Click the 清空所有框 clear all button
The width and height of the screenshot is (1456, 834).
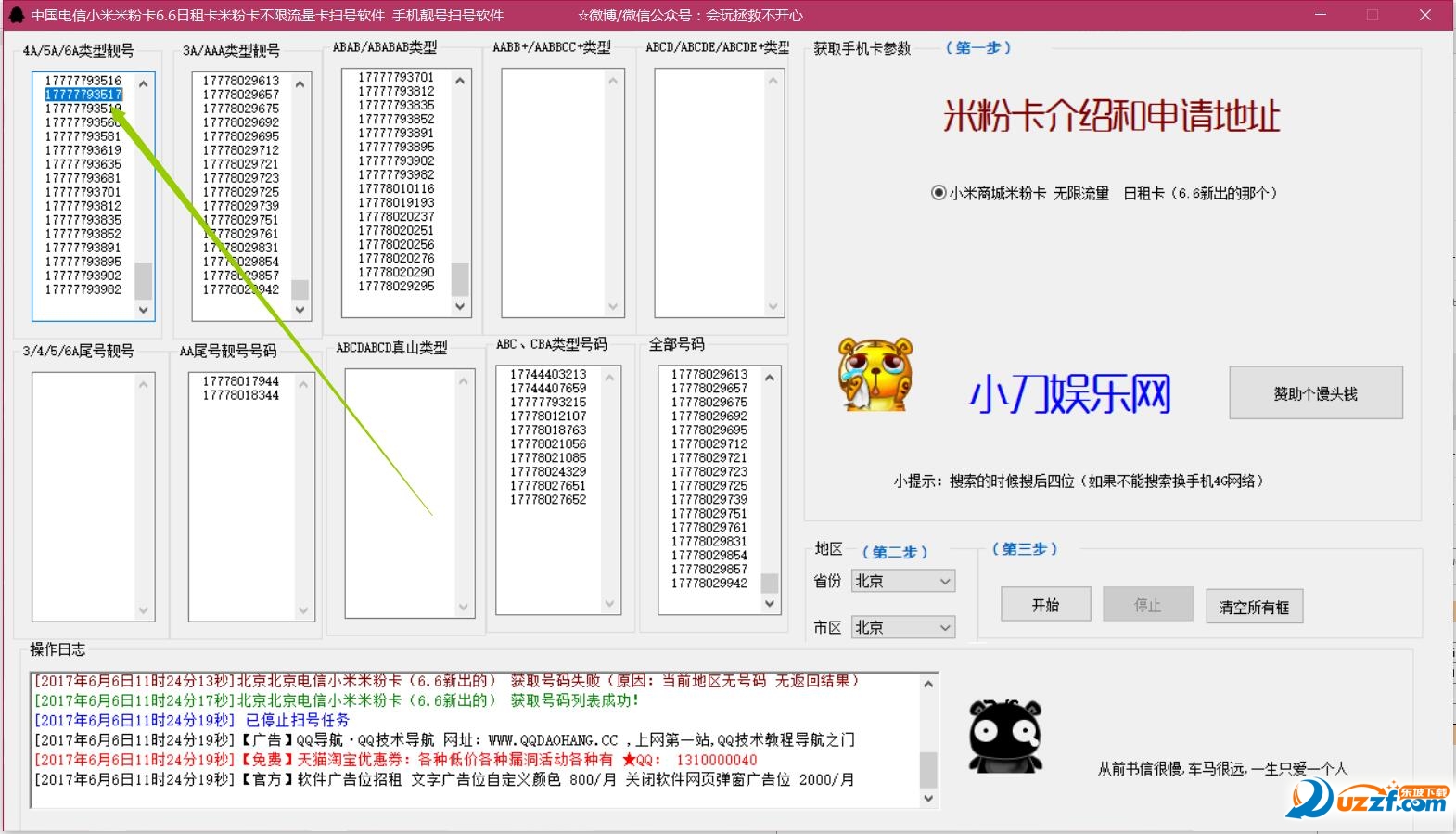(1254, 607)
